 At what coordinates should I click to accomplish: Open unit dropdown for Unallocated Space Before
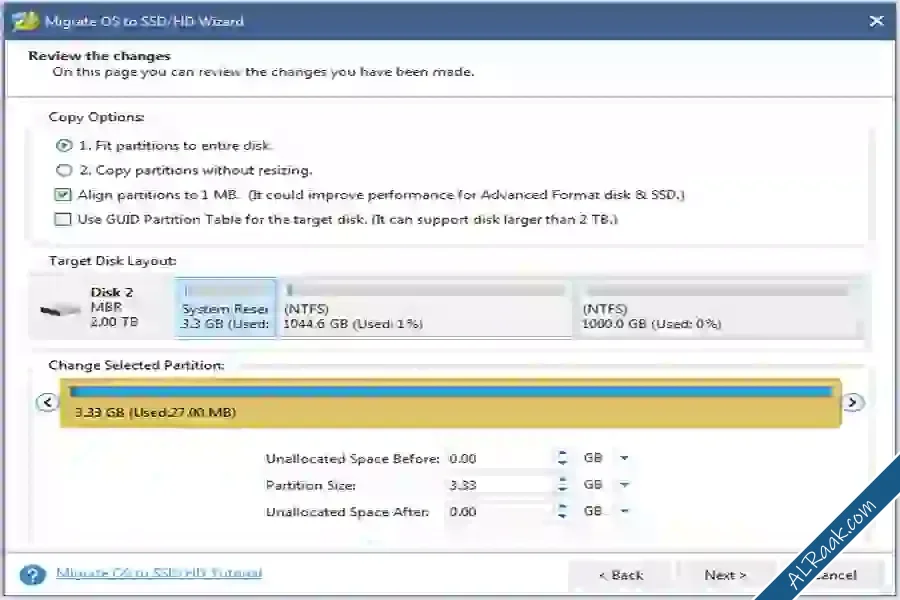tap(624, 458)
